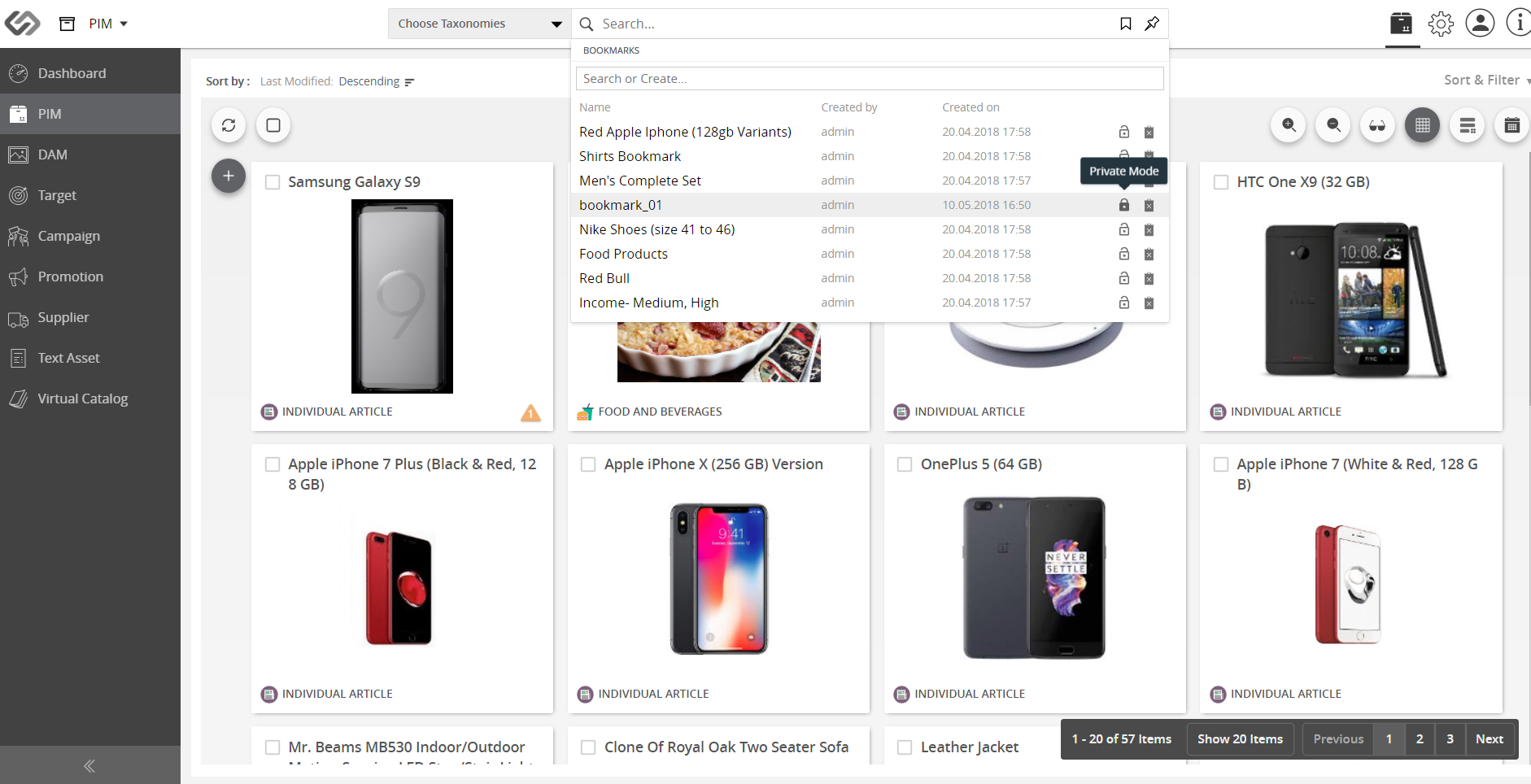
Task: Check the HTC One X9 (32 GB) checkbox
Action: [1221, 182]
